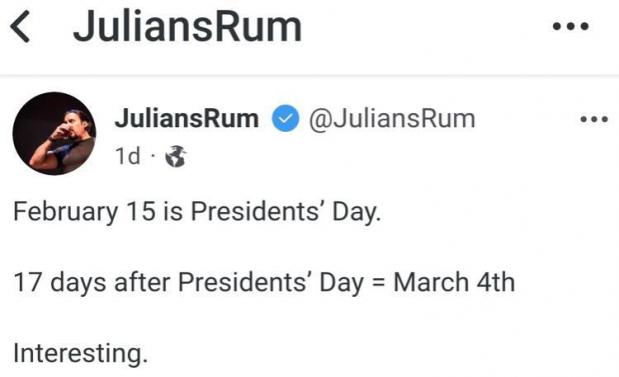The height and width of the screenshot is (377, 619).
Task: Tap the line starting with 17 days
Action: pos(264,283)
